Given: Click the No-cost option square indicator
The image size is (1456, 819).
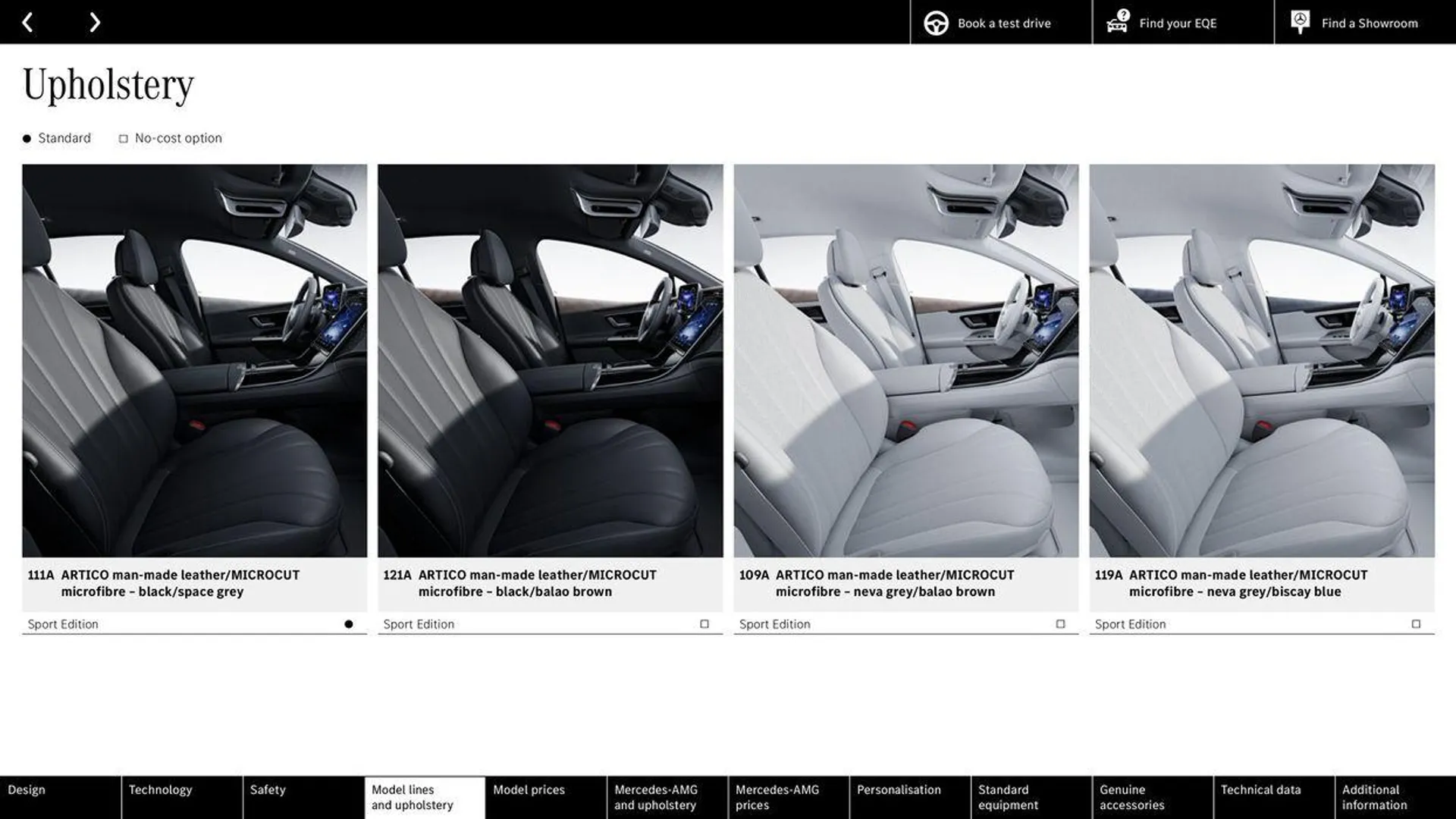Looking at the screenshot, I should point(122,137).
